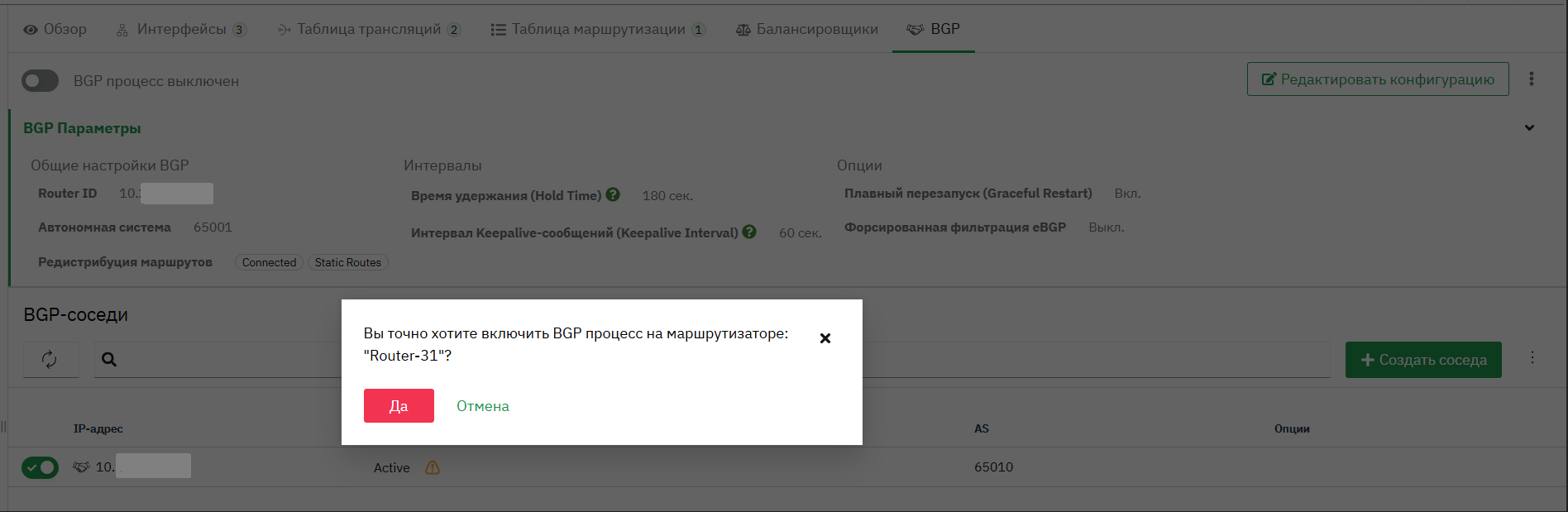The height and width of the screenshot is (512, 1568).
Task: Click the 180 сек. hold time value
Action: [x=667, y=195]
